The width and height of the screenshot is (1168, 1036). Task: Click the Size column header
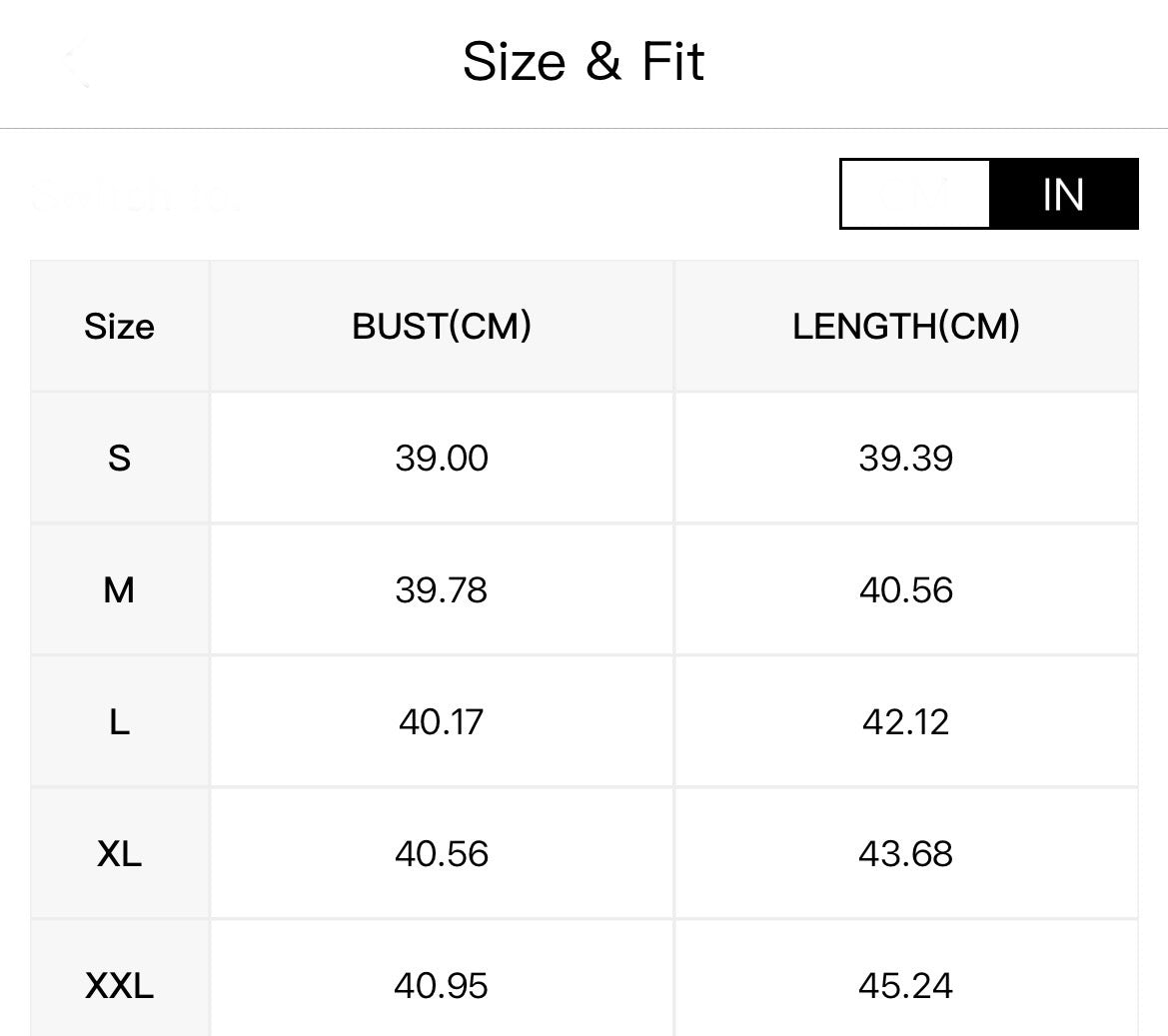[x=120, y=327]
